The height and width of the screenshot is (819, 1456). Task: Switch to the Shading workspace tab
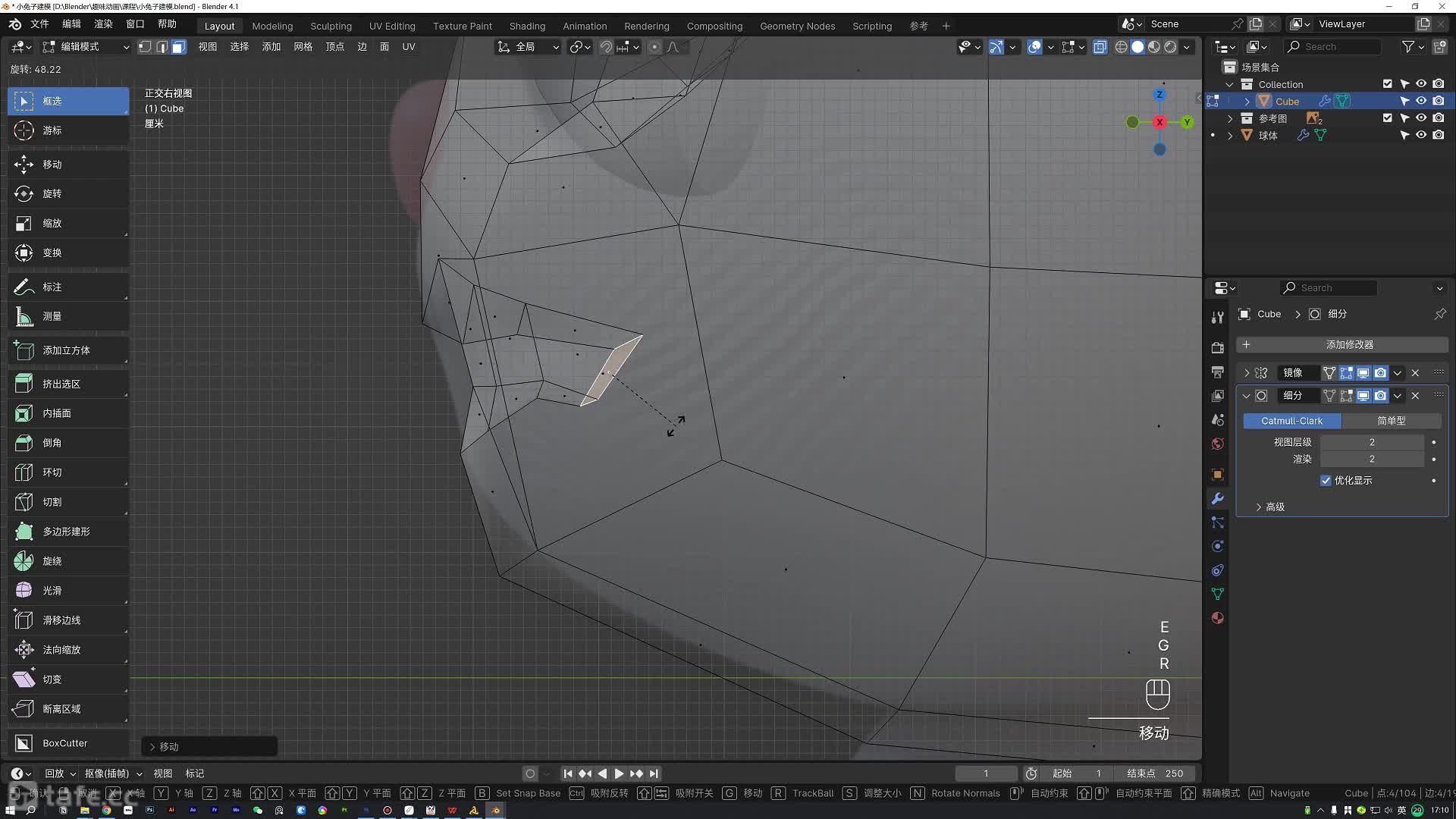point(527,26)
